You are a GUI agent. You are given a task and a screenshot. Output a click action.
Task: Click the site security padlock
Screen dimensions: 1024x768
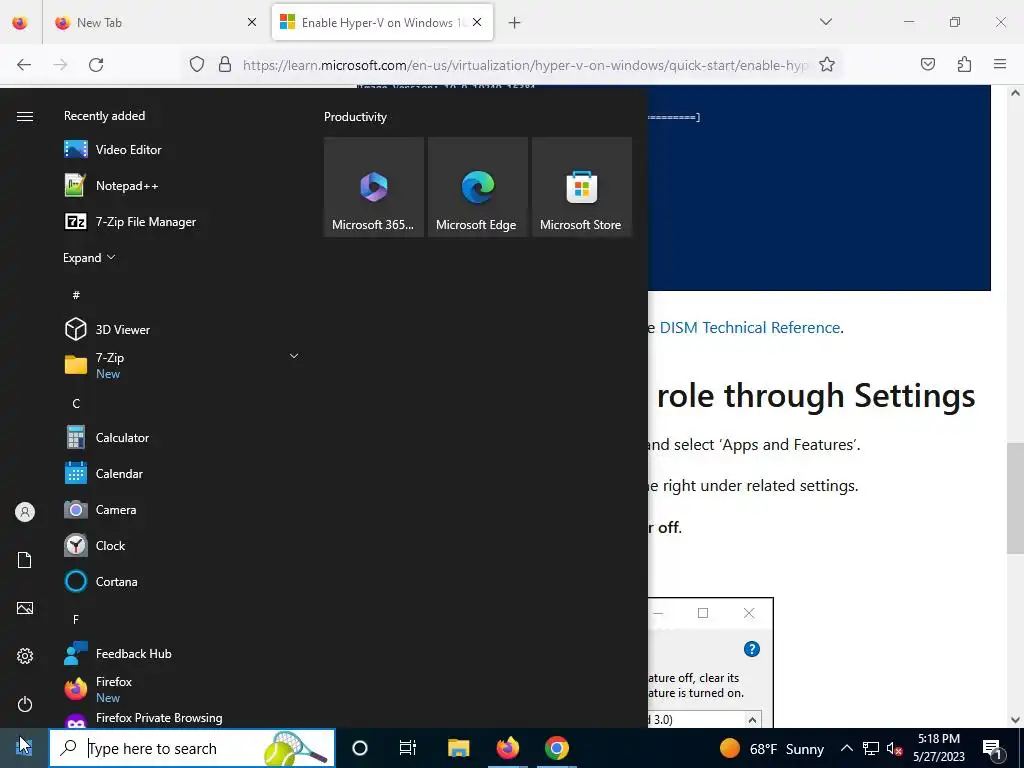(x=225, y=64)
